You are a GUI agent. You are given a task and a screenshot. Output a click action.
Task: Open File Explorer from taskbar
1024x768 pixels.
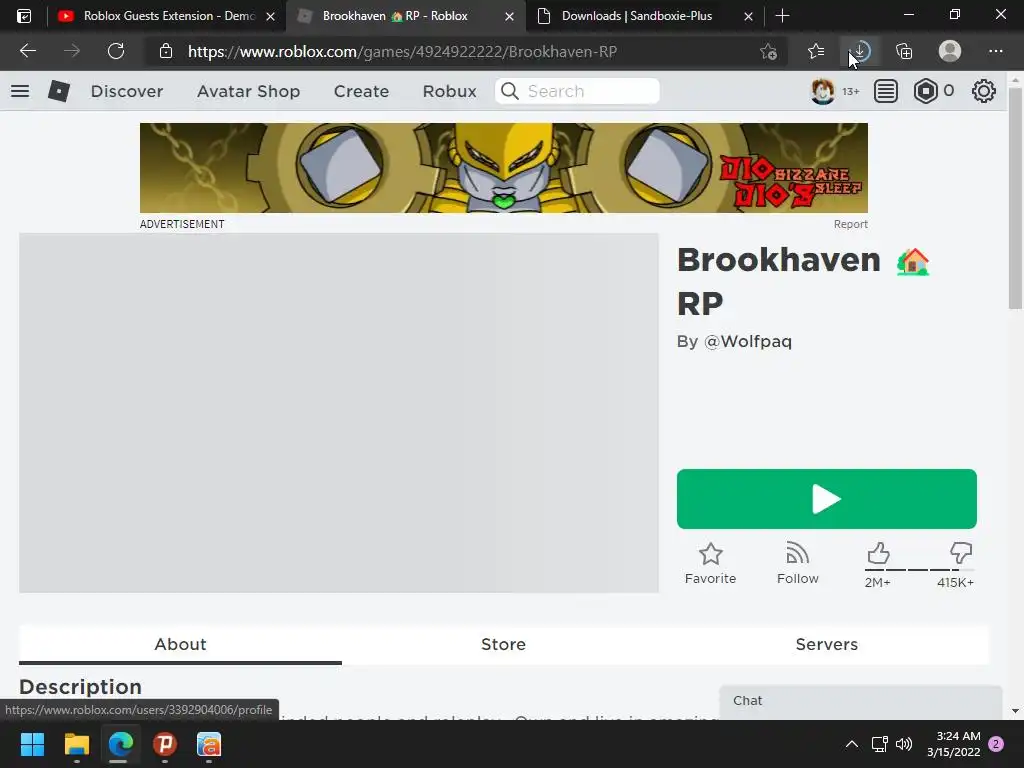(x=76, y=744)
